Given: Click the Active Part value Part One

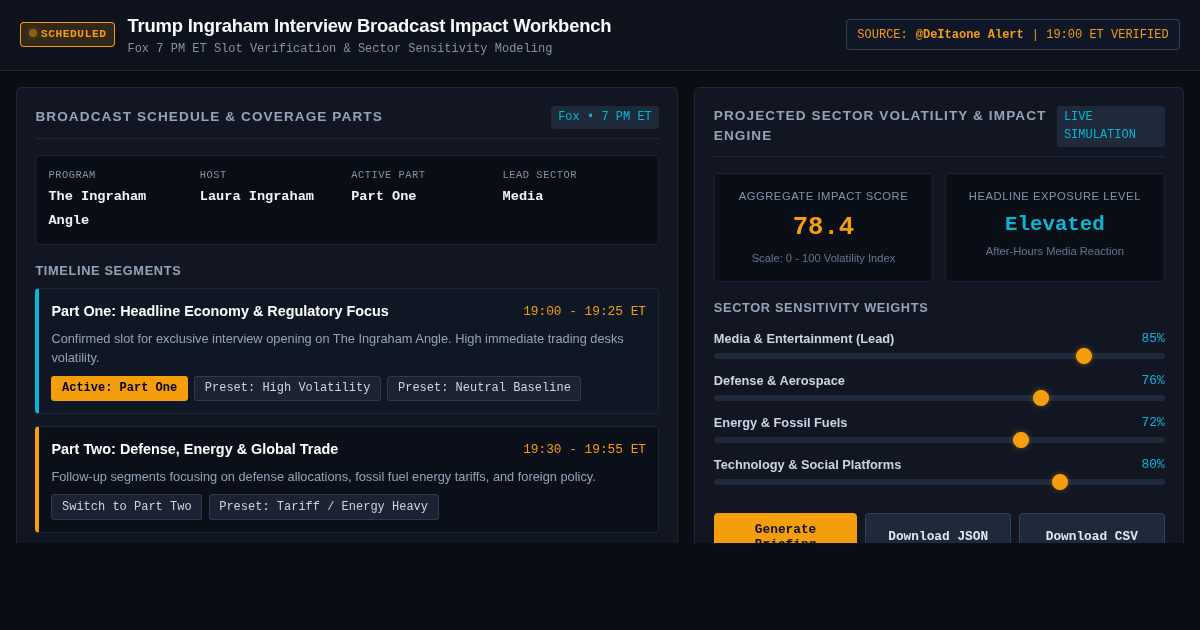Looking at the screenshot, I should (x=384, y=196).
